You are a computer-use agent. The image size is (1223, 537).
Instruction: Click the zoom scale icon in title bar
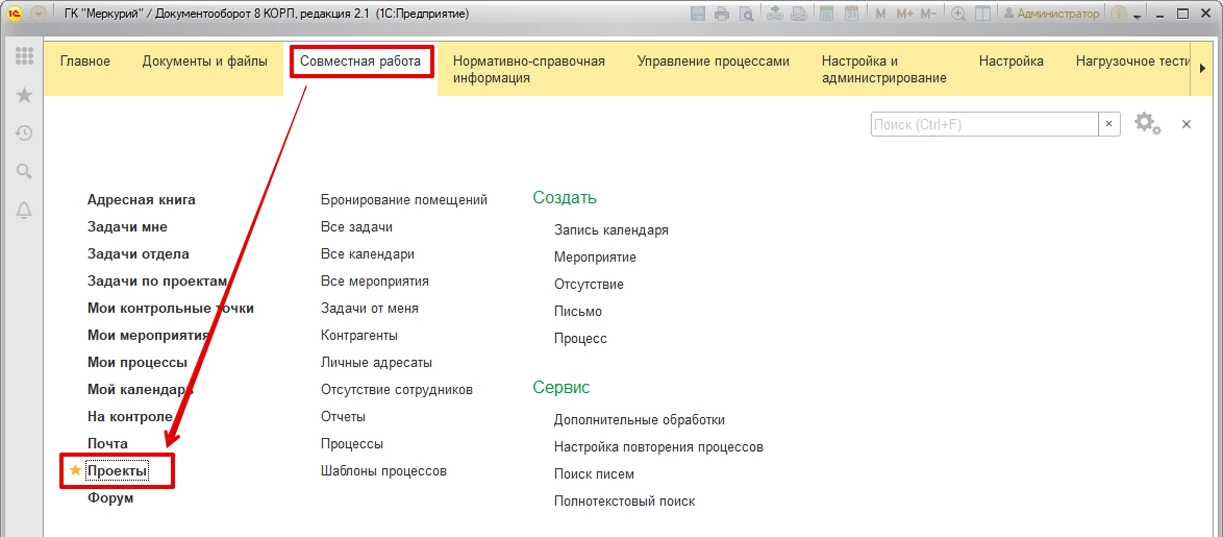958,14
